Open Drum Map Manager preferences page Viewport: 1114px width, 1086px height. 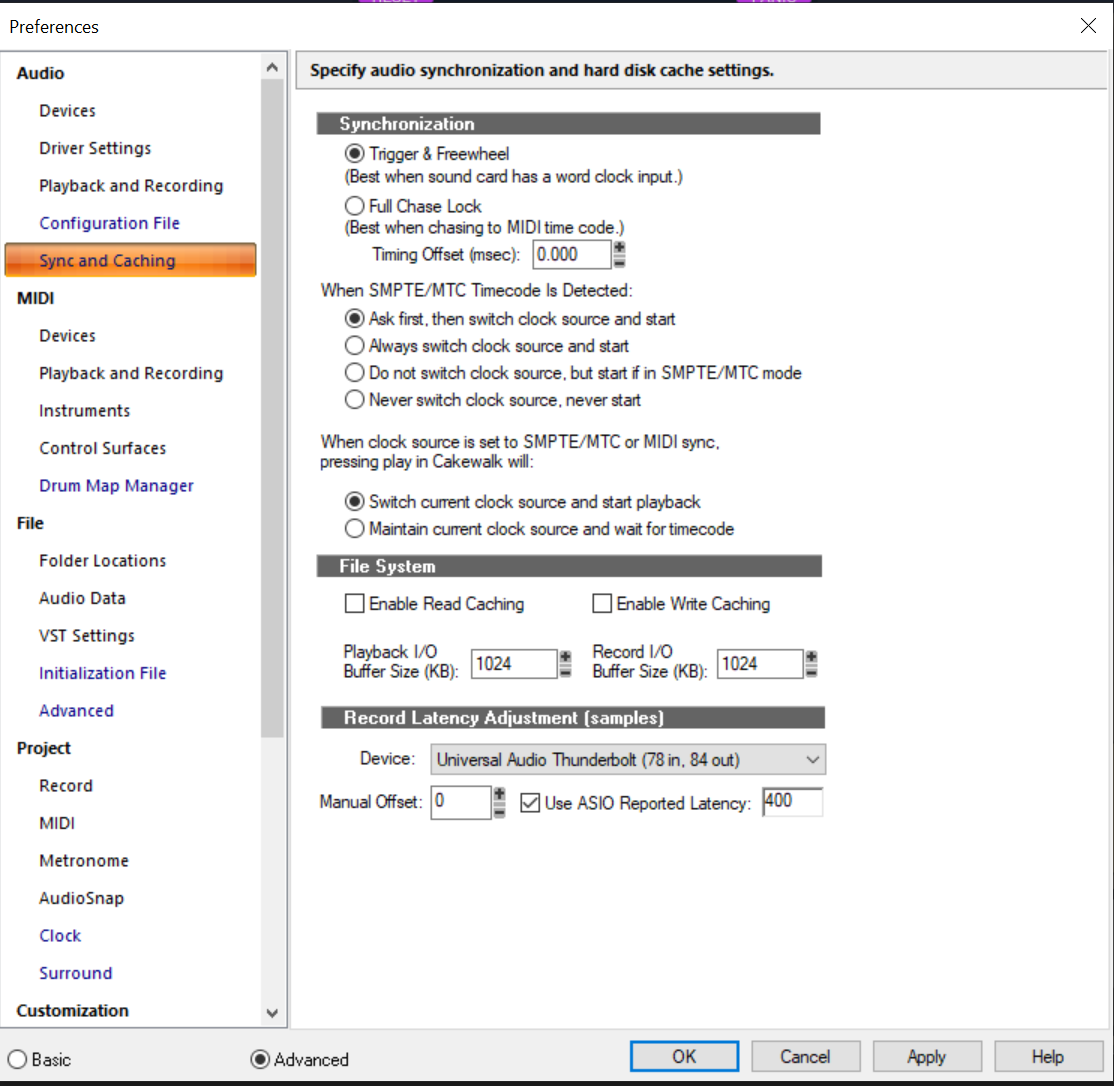(x=117, y=486)
